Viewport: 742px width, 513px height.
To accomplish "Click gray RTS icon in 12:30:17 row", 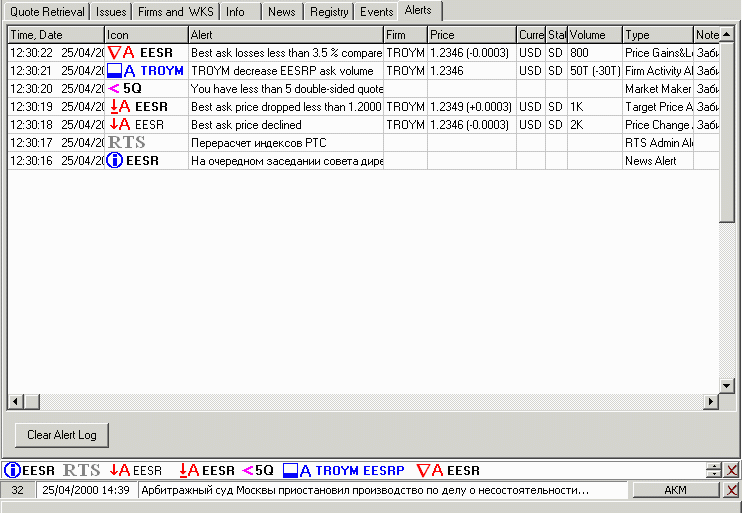I will pyautogui.click(x=126, y=142).
